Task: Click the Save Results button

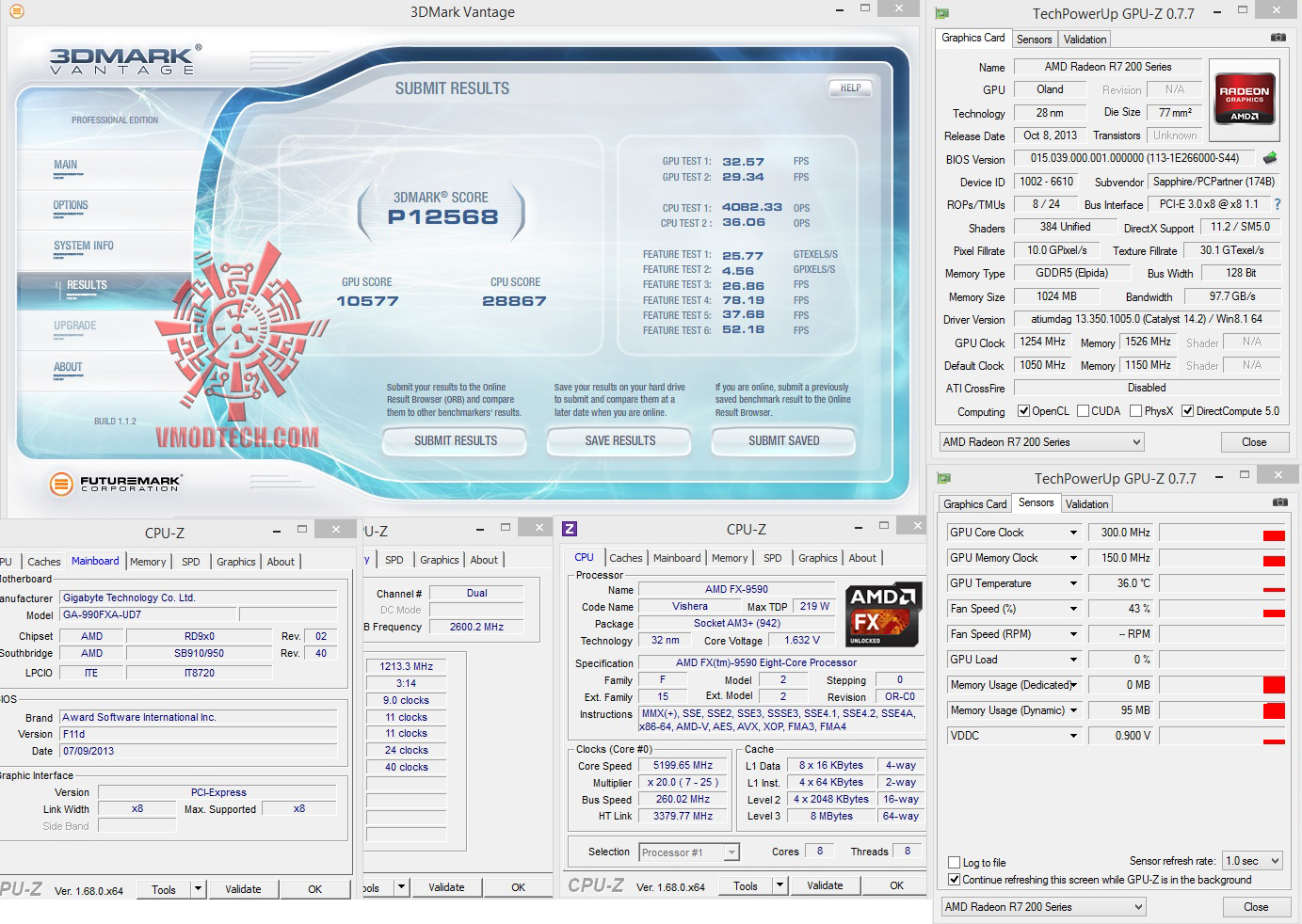Action: click(619, 440)
